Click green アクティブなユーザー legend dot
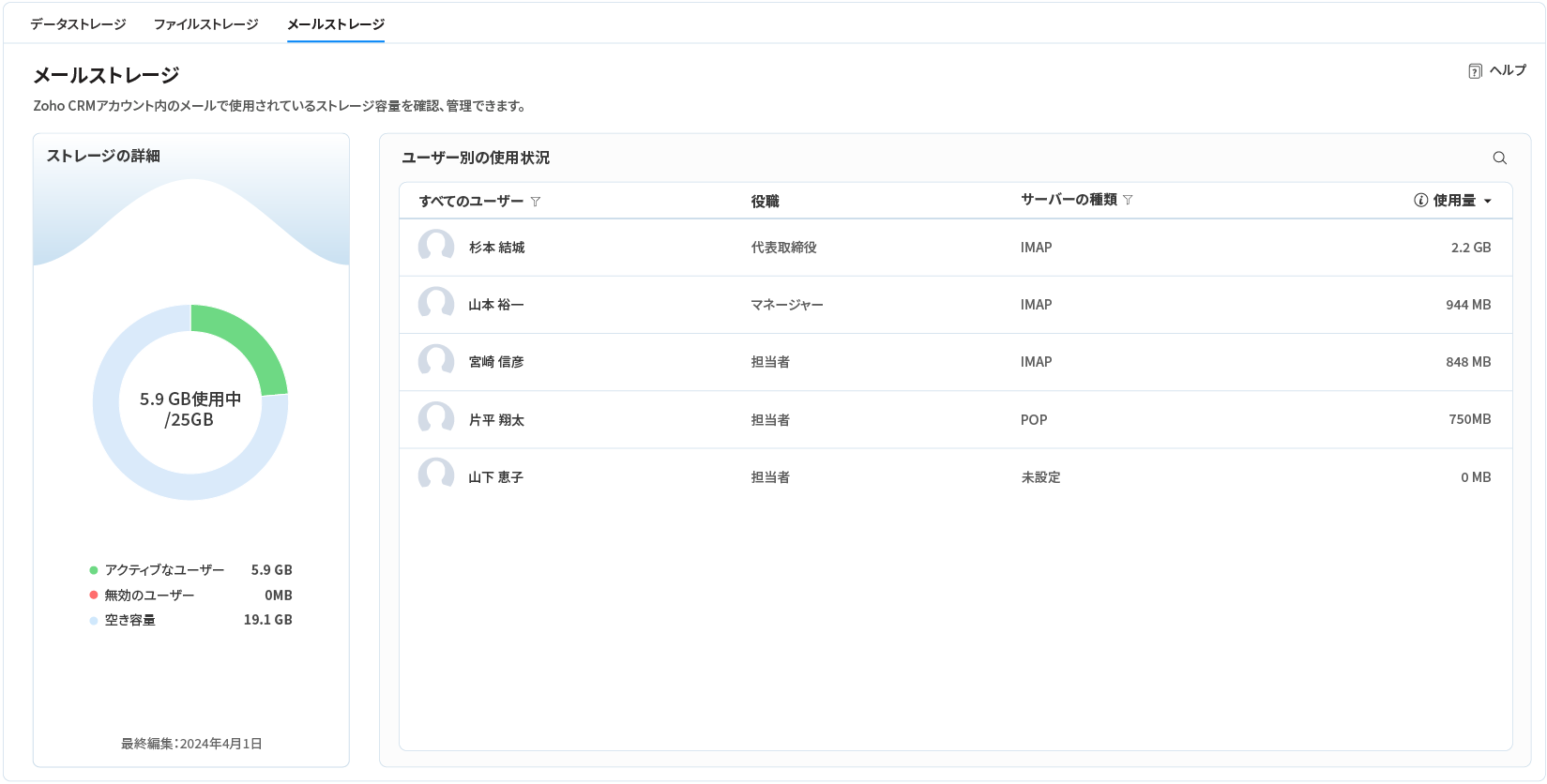 click(x=94, y=570)
